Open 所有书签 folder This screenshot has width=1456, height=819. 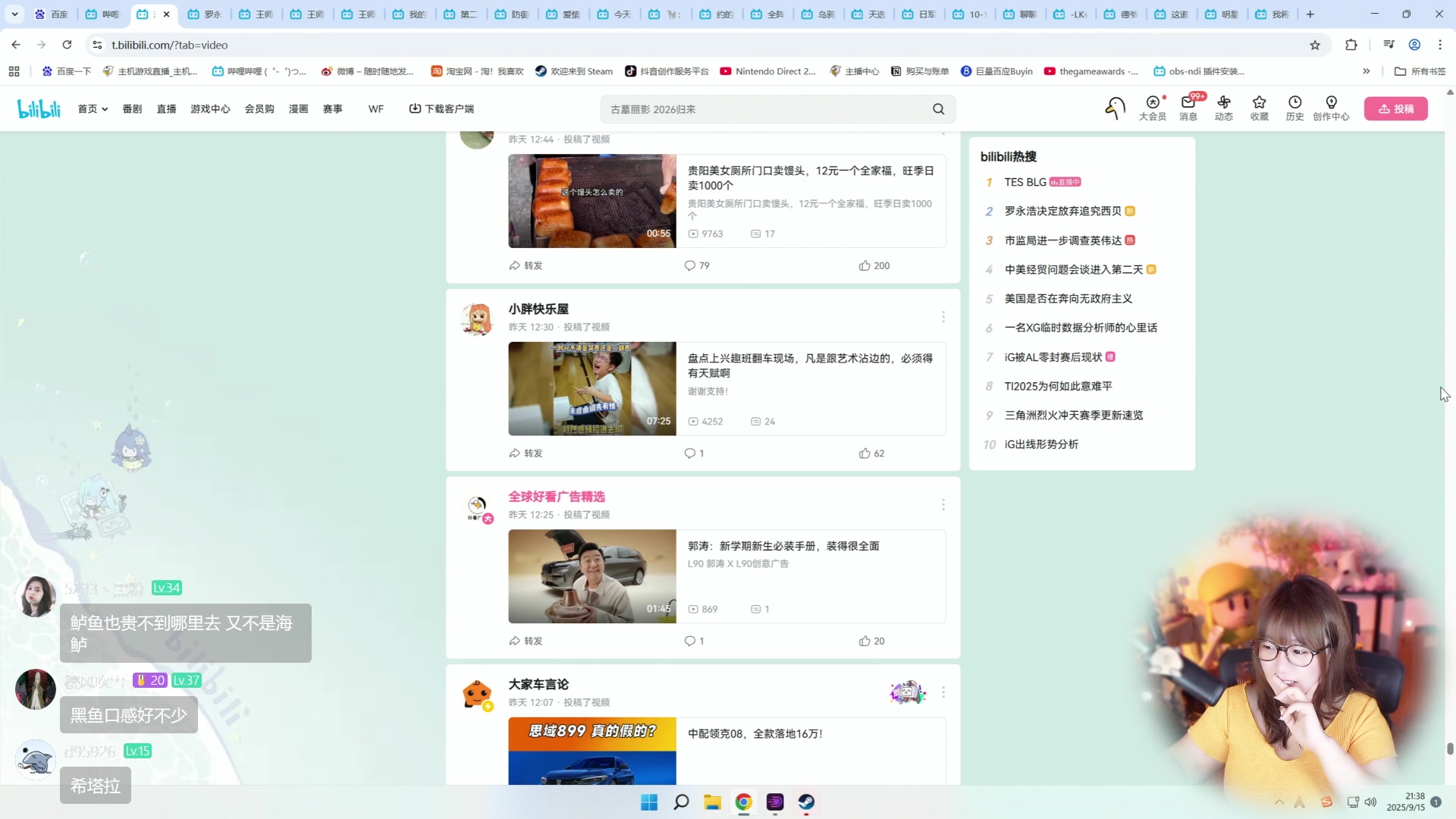[1420, 71]
